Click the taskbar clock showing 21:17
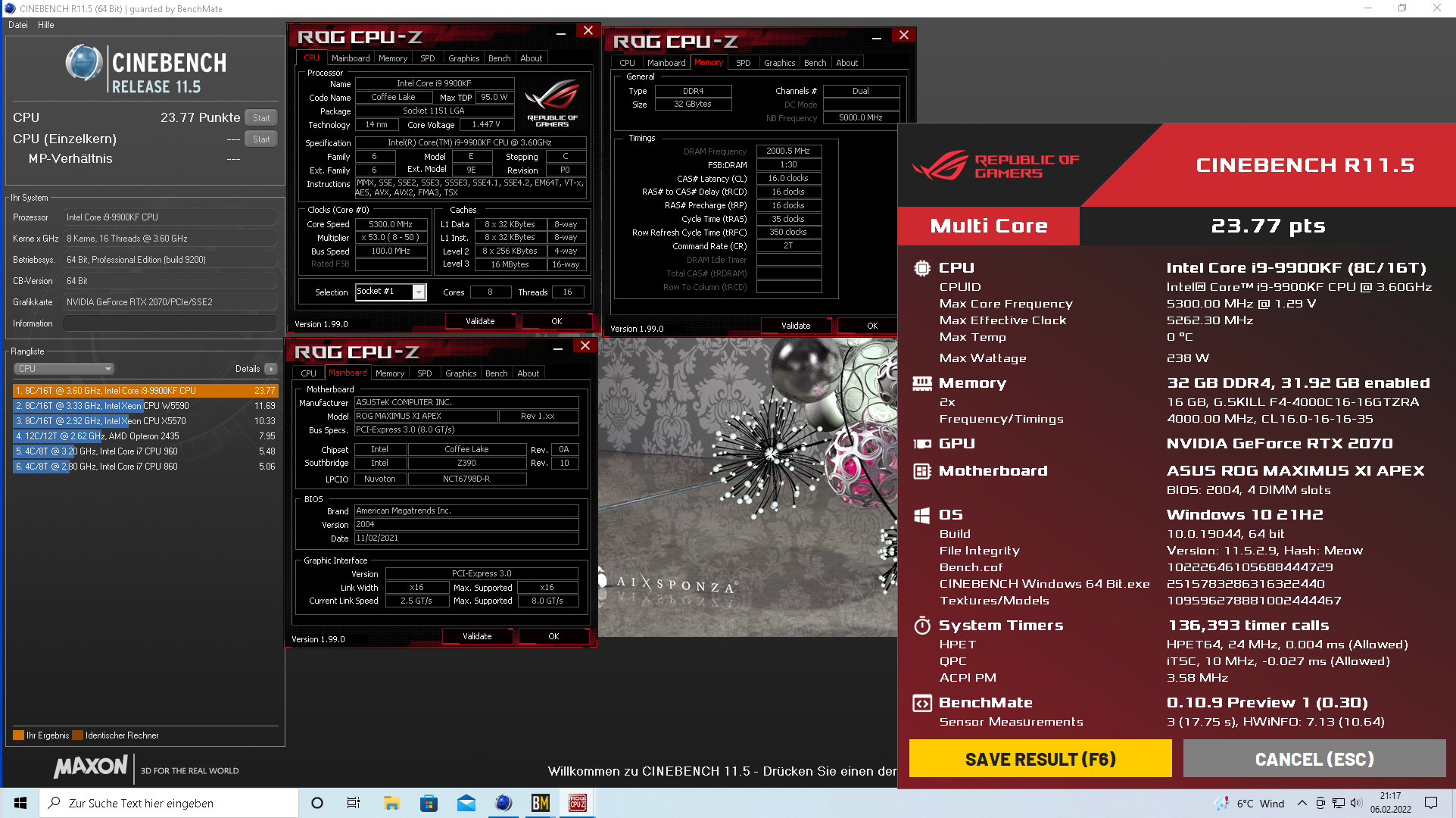1456x818 pixels. 1390,803
